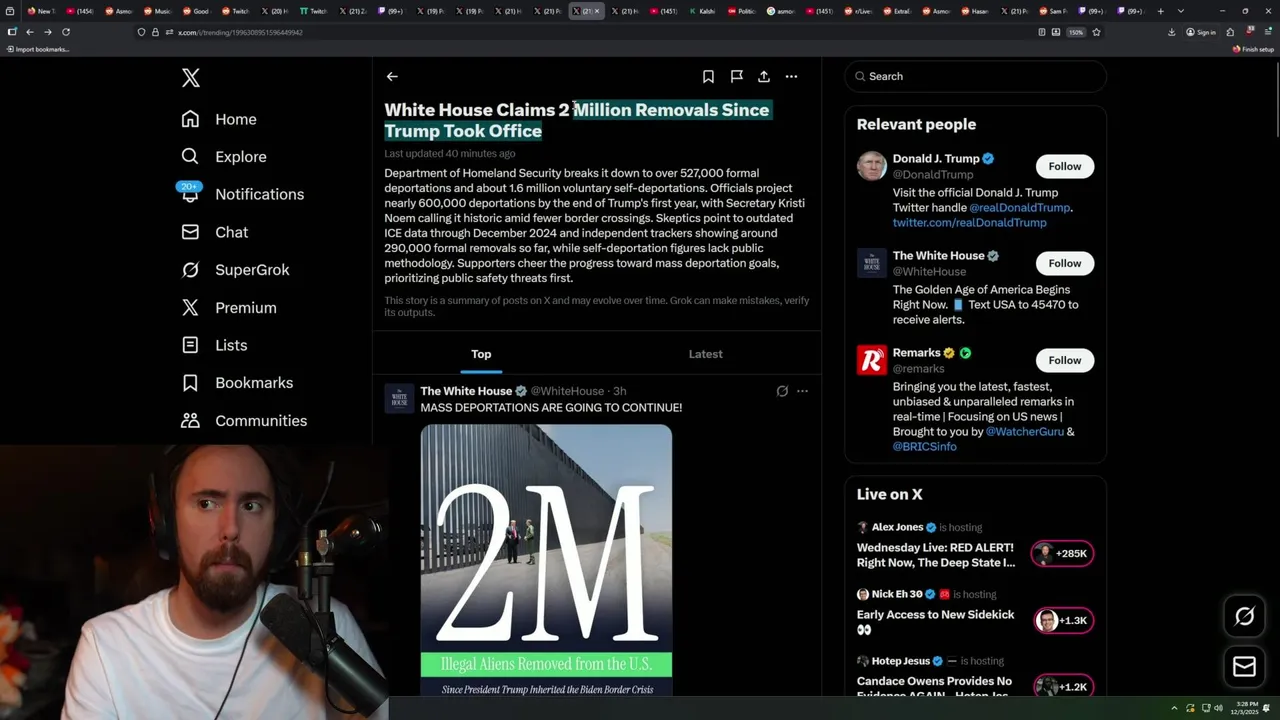Open the floating messages envelope button
1280x720 pixels.
(x=1244, y=667)
